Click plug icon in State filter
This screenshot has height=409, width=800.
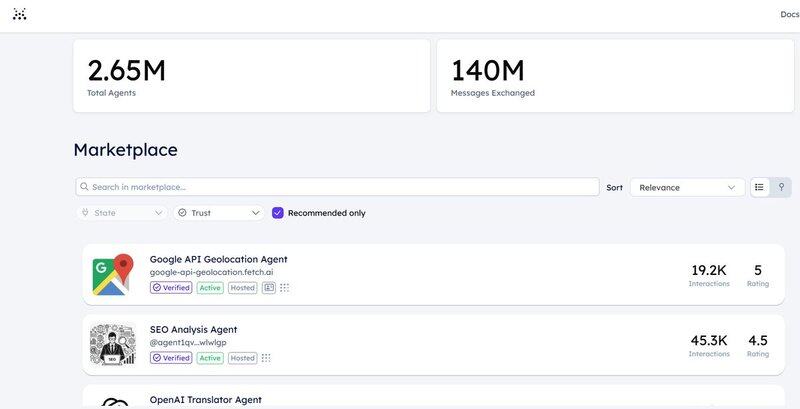pyautogui.click(x=85, y=213)
